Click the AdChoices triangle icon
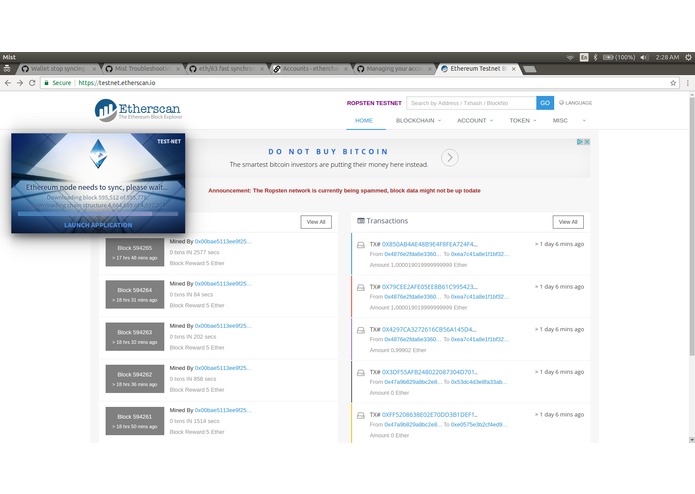Image resolution: width=695 pixels, height=494 pixels. [x=580, y=142]
